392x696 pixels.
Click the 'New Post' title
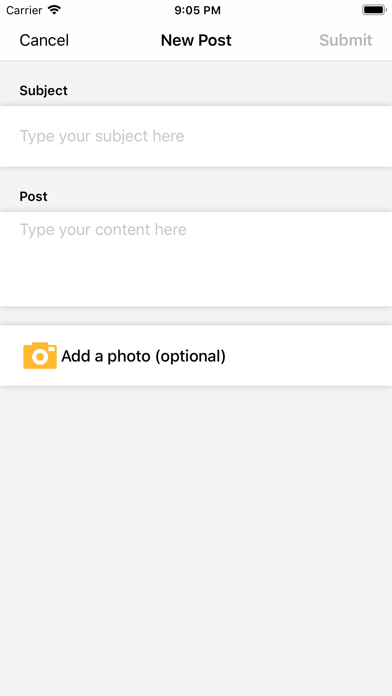[196, 40]
